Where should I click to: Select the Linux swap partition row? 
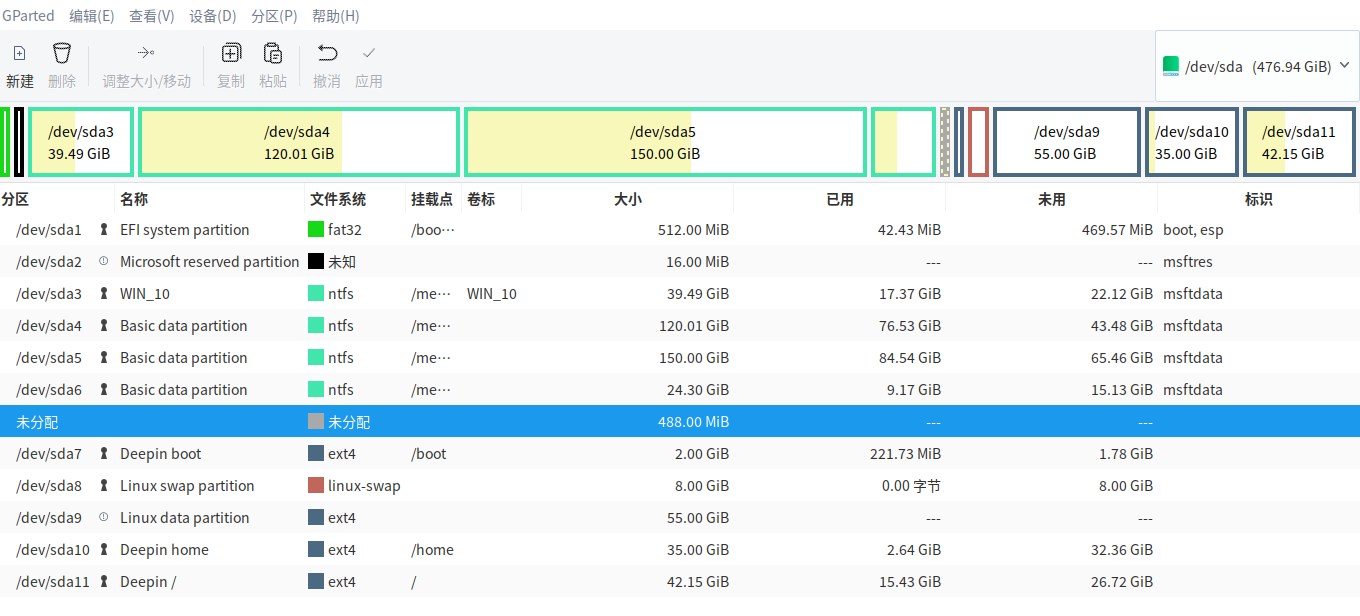pyautogui.click(x=400, y=485)
